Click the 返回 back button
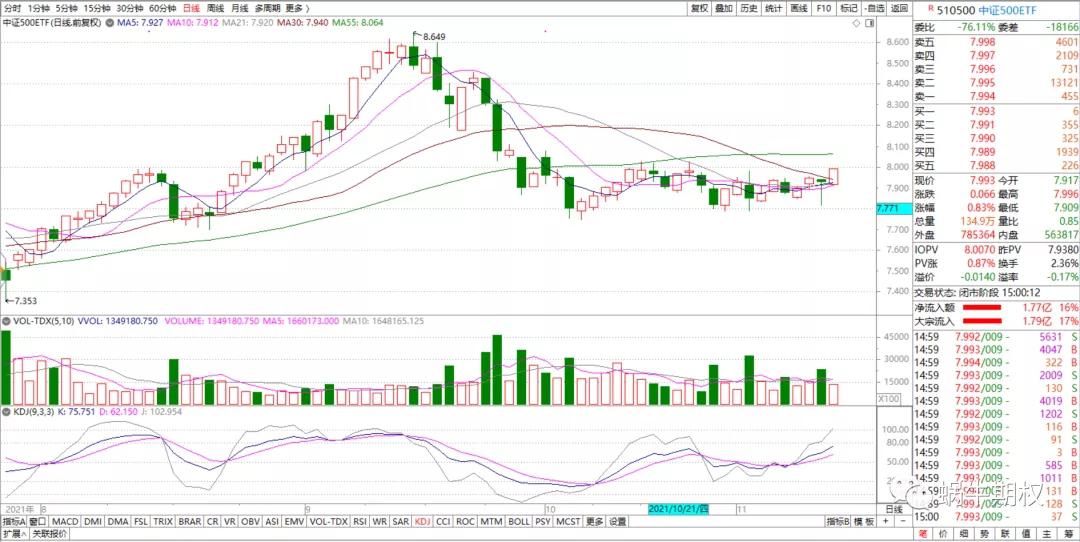 click(x=899, y=8)
